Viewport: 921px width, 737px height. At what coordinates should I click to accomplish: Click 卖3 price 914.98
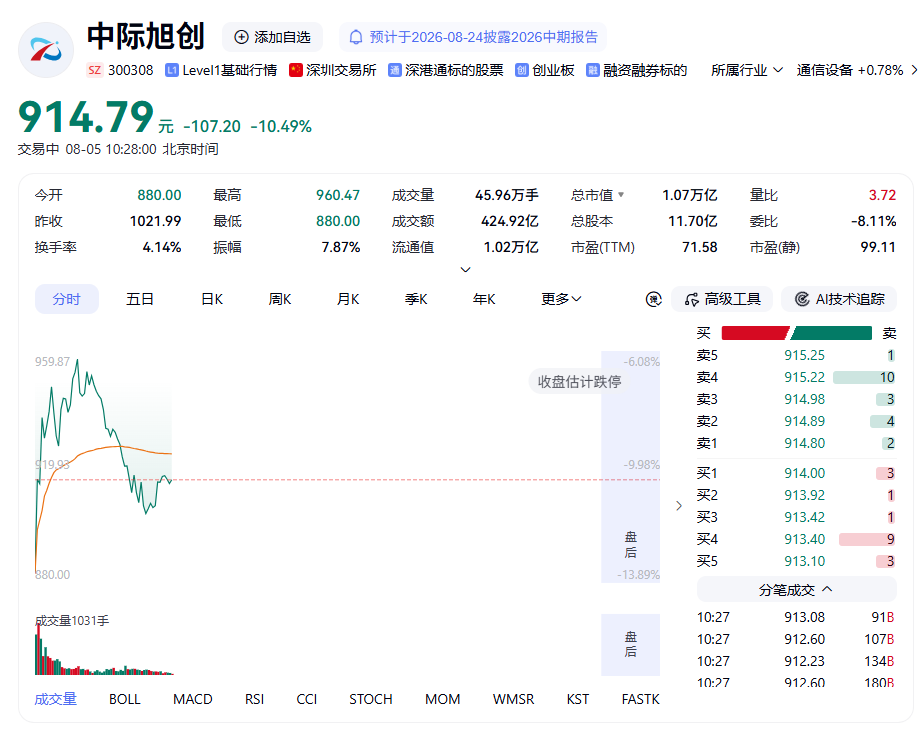tap(804, 399)
